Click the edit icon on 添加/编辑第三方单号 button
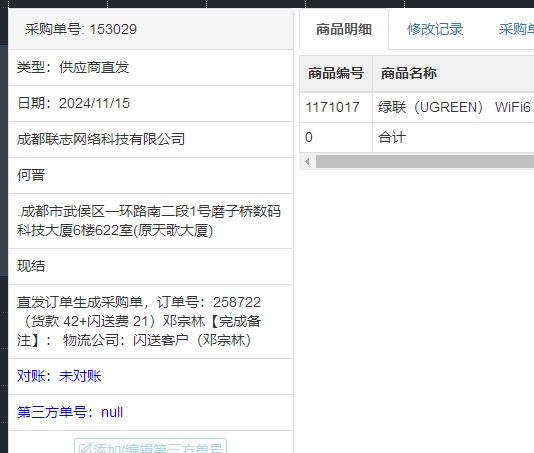The width and height of the screenshot is (534, 453). point(85,448)
